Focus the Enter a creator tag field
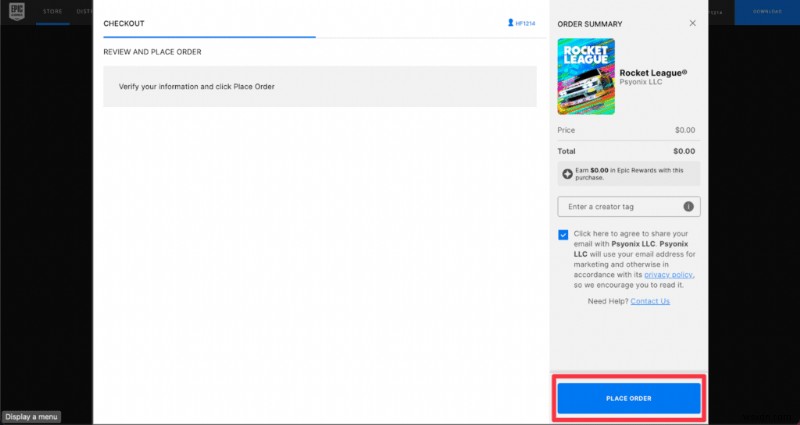The image size is (800, 425). coord(629,207)
